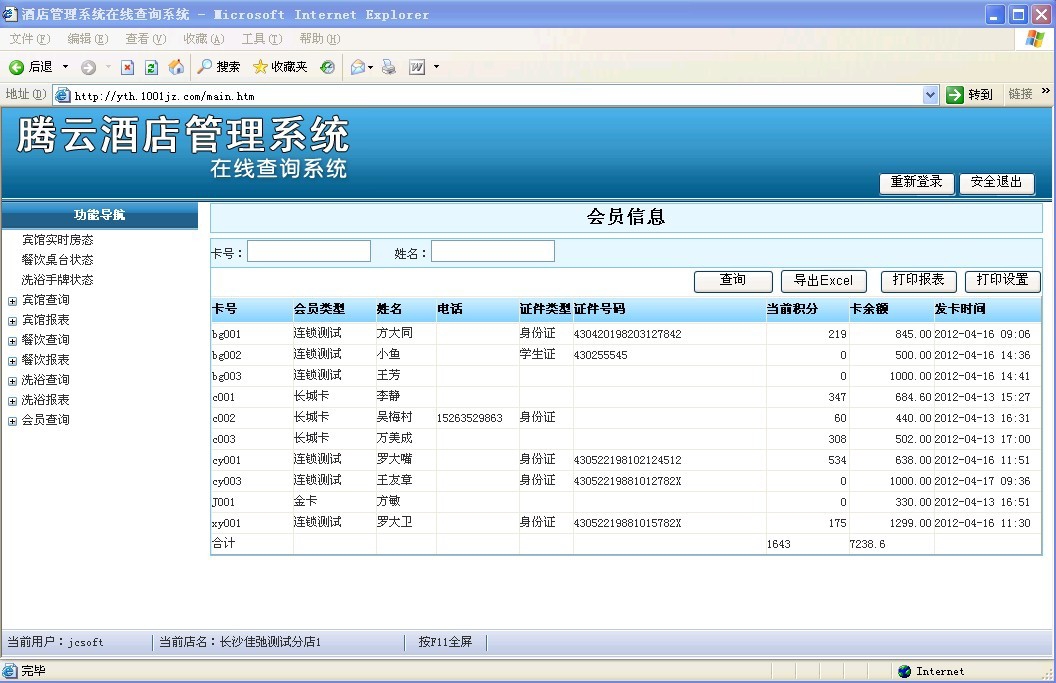
Task: Focus the 姓名 input field
Action: (493, 251)
